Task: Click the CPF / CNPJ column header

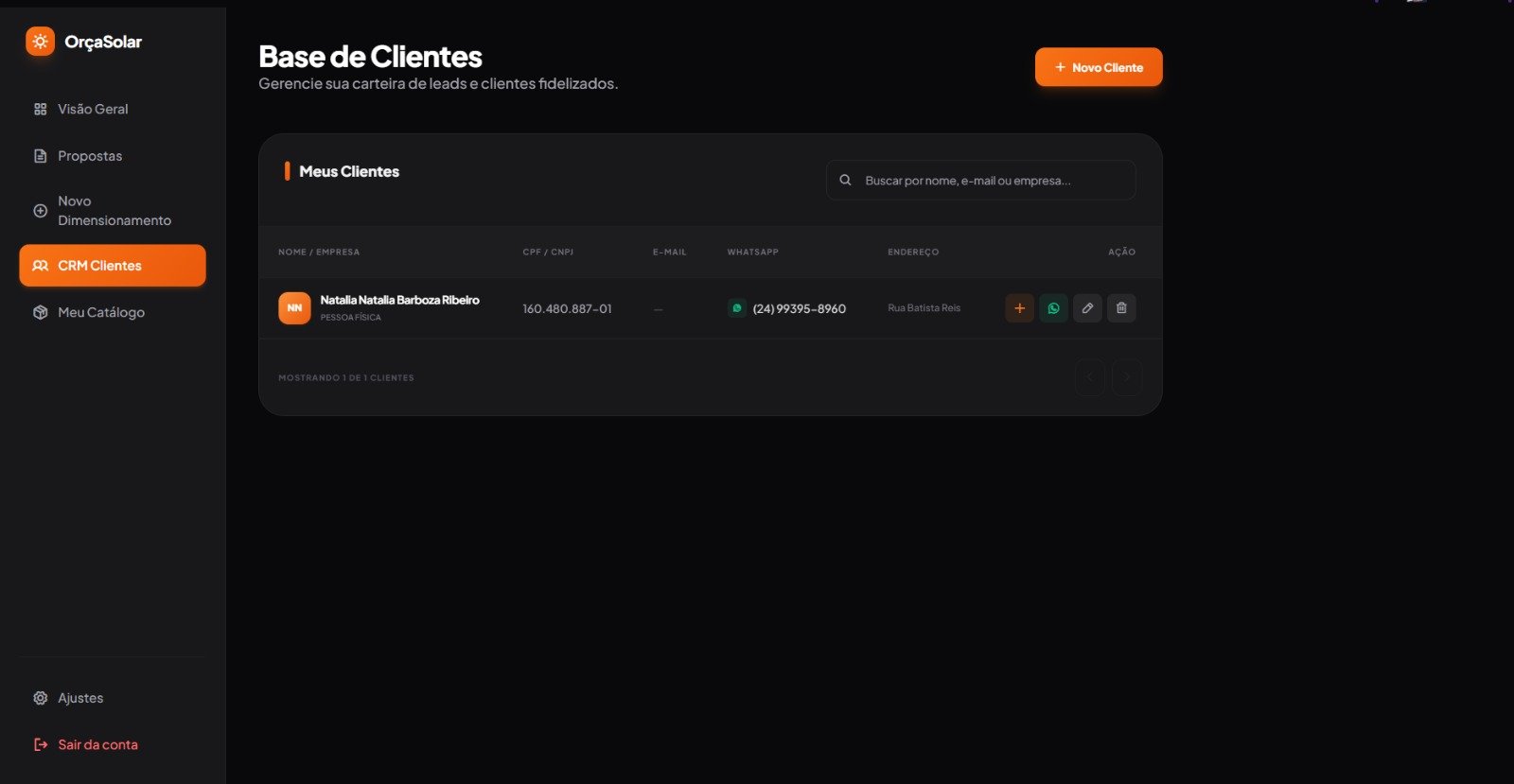Action: [548, 253]
